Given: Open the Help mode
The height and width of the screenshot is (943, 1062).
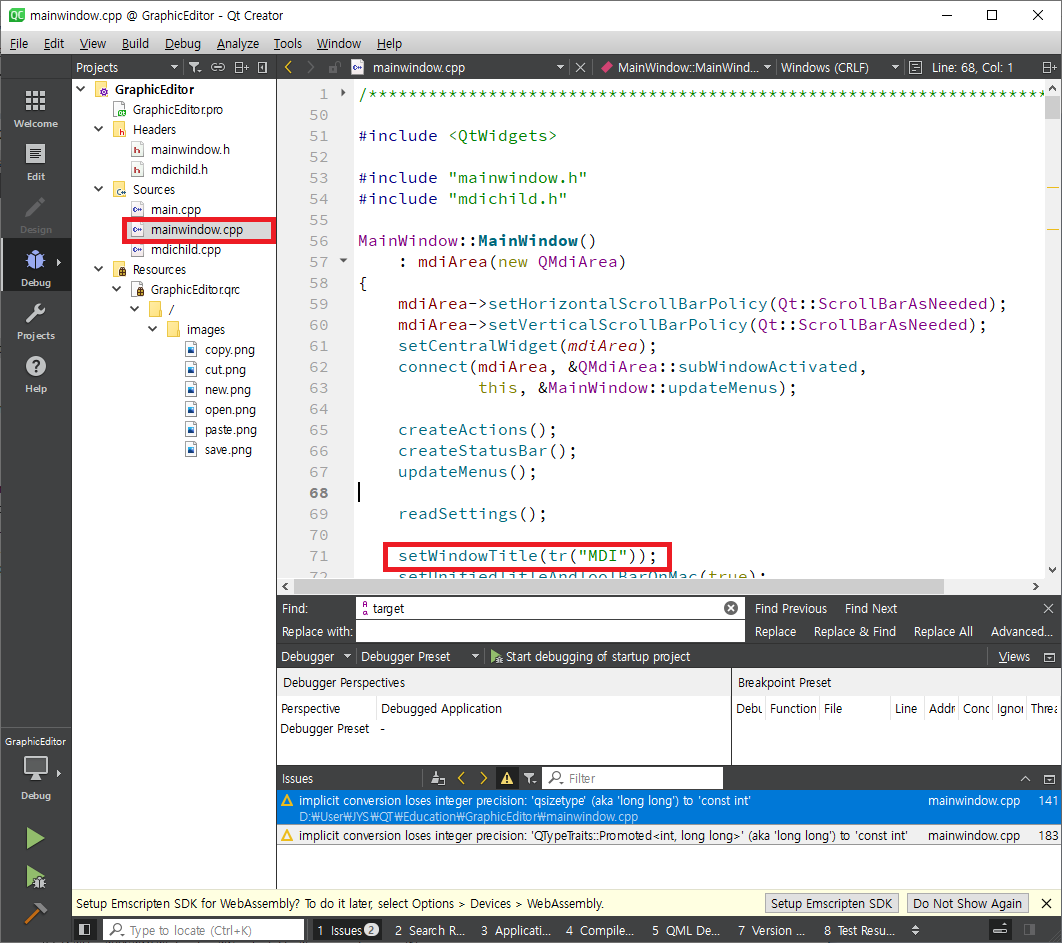Looking at the screenshot, I should 35,374.
